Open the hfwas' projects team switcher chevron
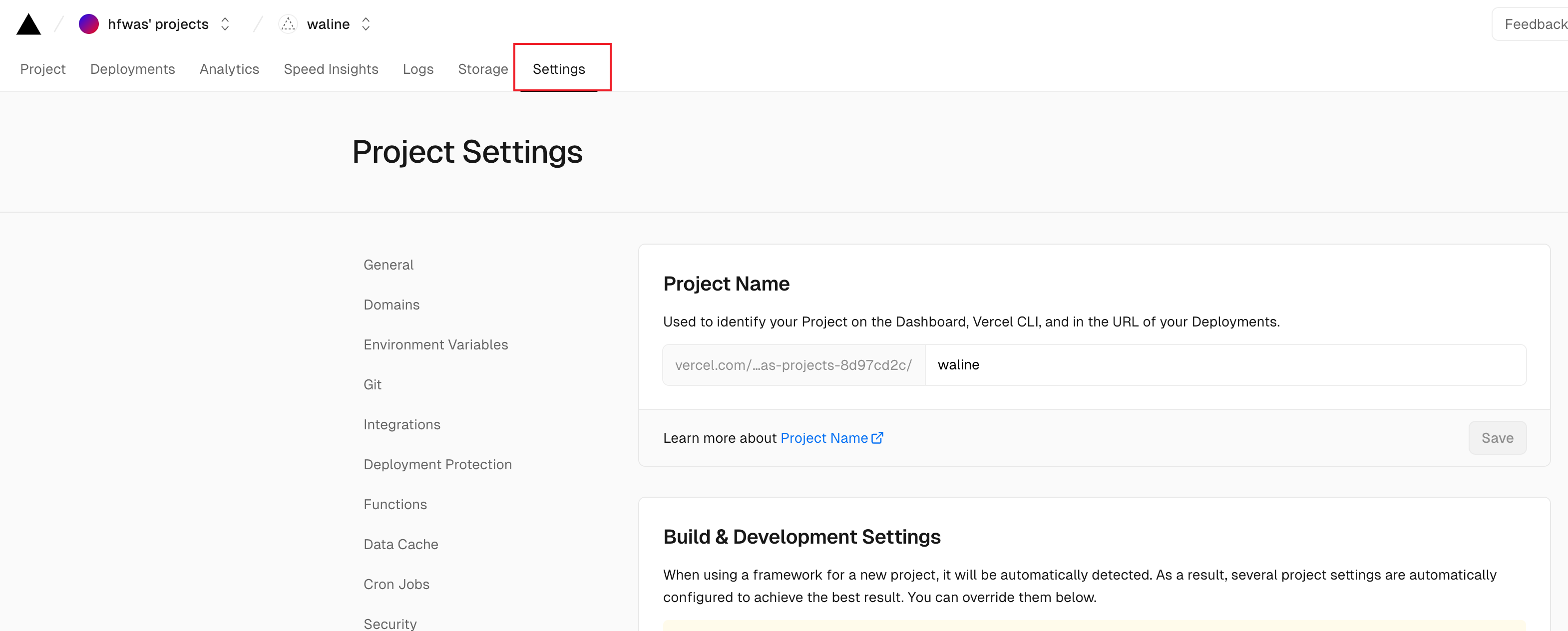The height and width of the screenshot is (631, 1568). pyautogui.click(x=225, y=24)
